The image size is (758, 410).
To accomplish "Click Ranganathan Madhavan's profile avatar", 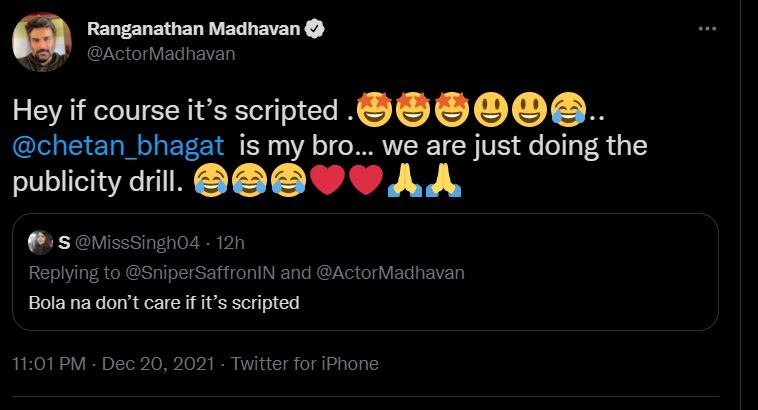I will (x=41, y=41).
